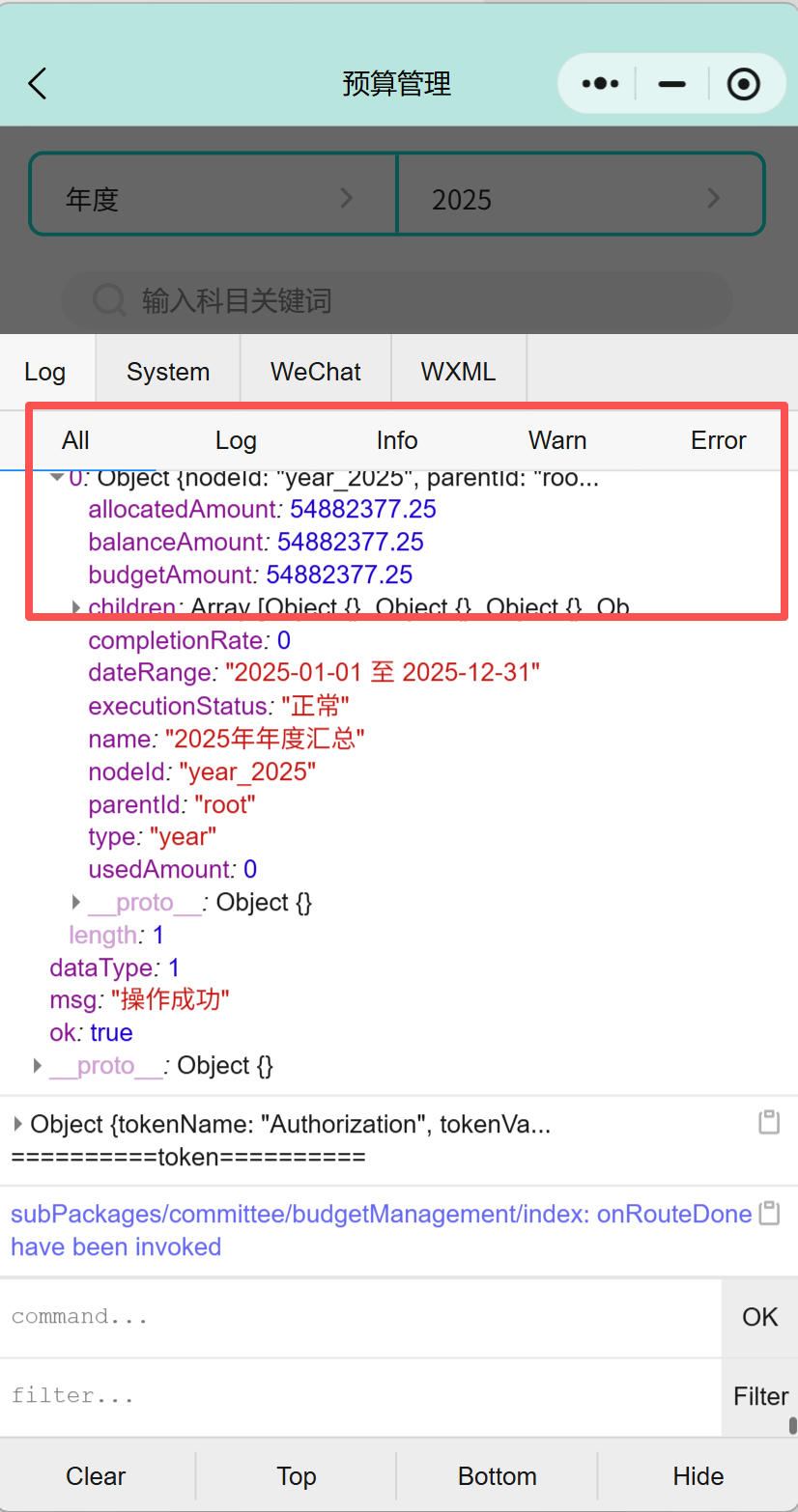The width and height of the screenshot is (798, 1512).
Task: Open the three-dot more menu
Action: [600, 84]
